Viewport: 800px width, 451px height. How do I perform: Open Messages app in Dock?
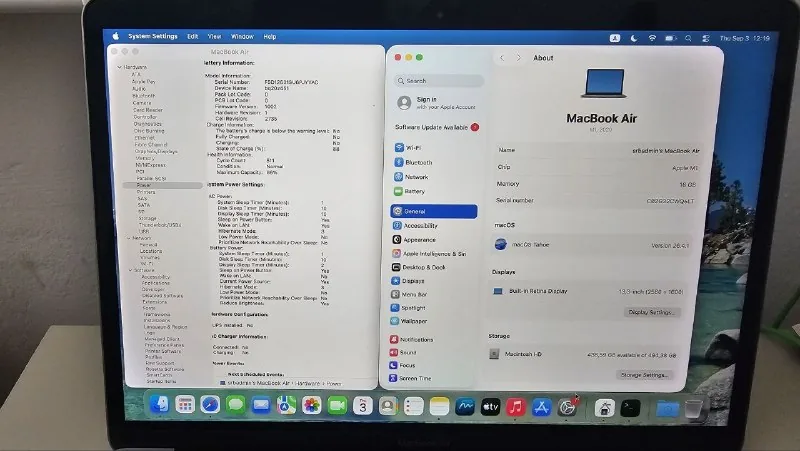click(x=235, y=405)
